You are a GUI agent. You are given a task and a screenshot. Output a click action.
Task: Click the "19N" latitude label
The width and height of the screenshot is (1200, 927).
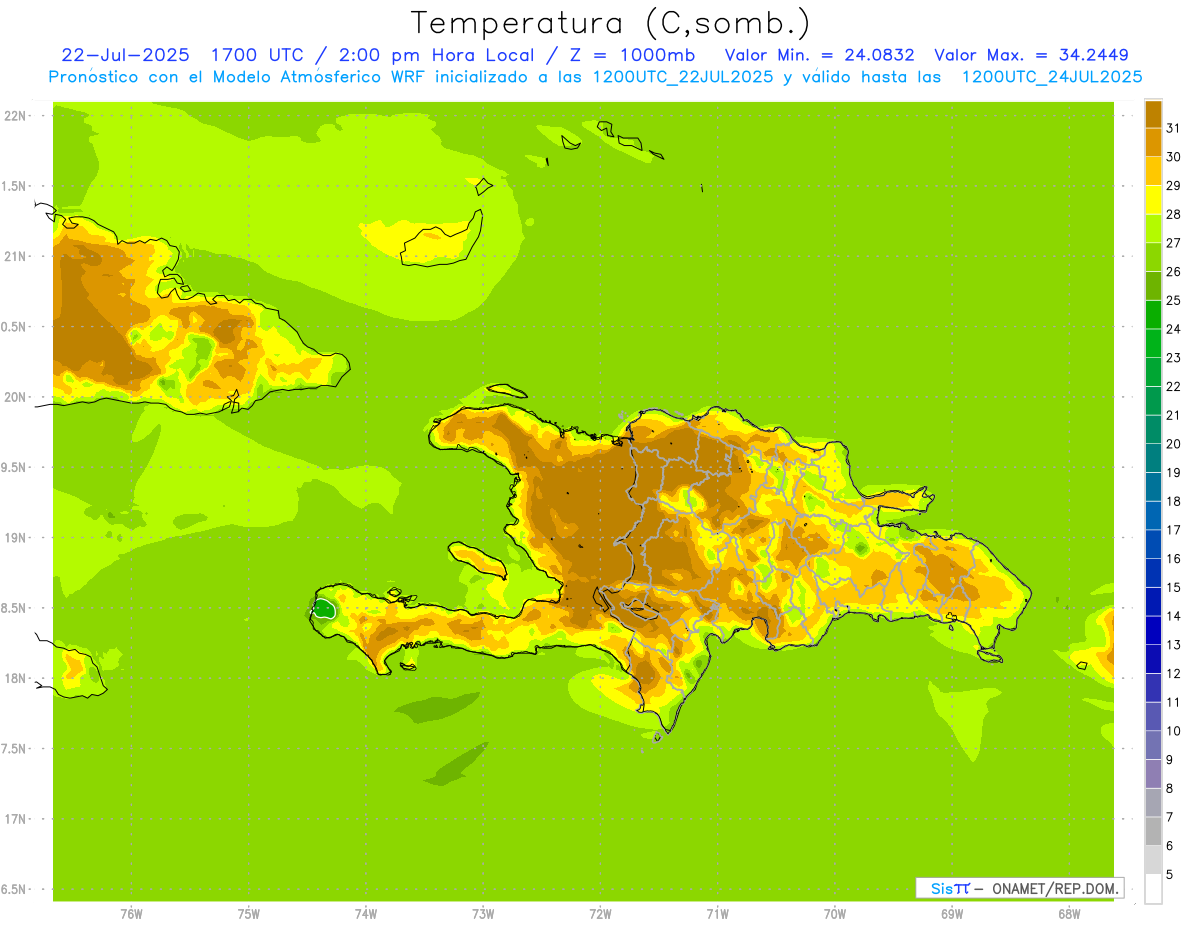pyautogui.click(x=16, y=538)
